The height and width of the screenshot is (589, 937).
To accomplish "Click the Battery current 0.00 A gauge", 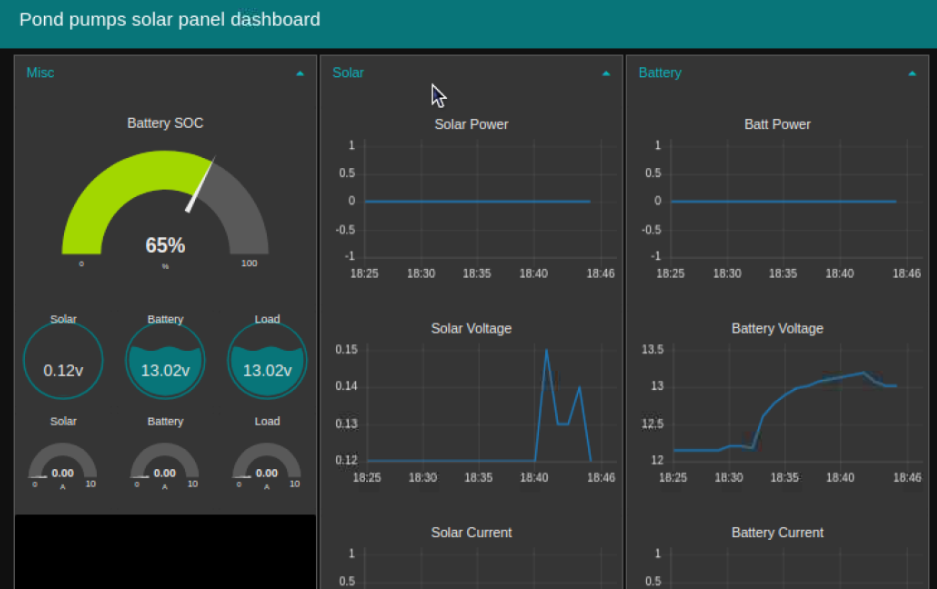I will click(165, 466).
